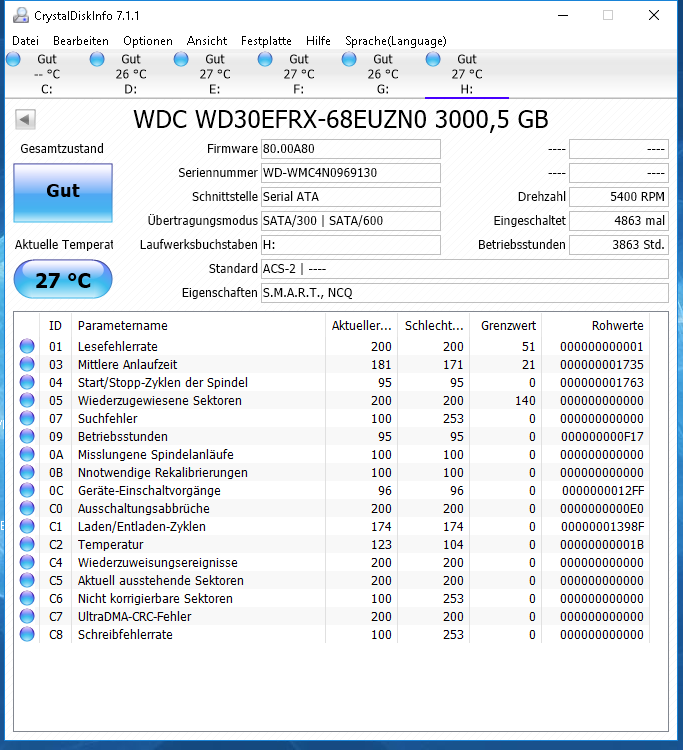The image size is (683, 750).
Task: Click the Firmware value field
Action: [350, 149]
